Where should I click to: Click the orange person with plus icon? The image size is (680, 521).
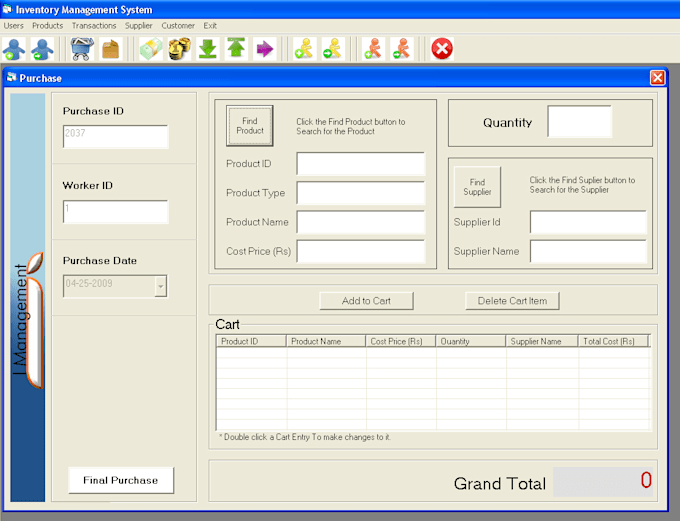click(373, 49)
